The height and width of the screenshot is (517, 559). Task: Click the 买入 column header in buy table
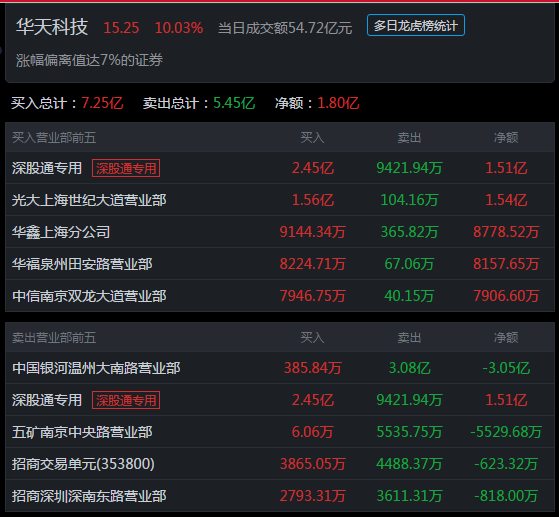pyautogui.click(x=312, y=138)
